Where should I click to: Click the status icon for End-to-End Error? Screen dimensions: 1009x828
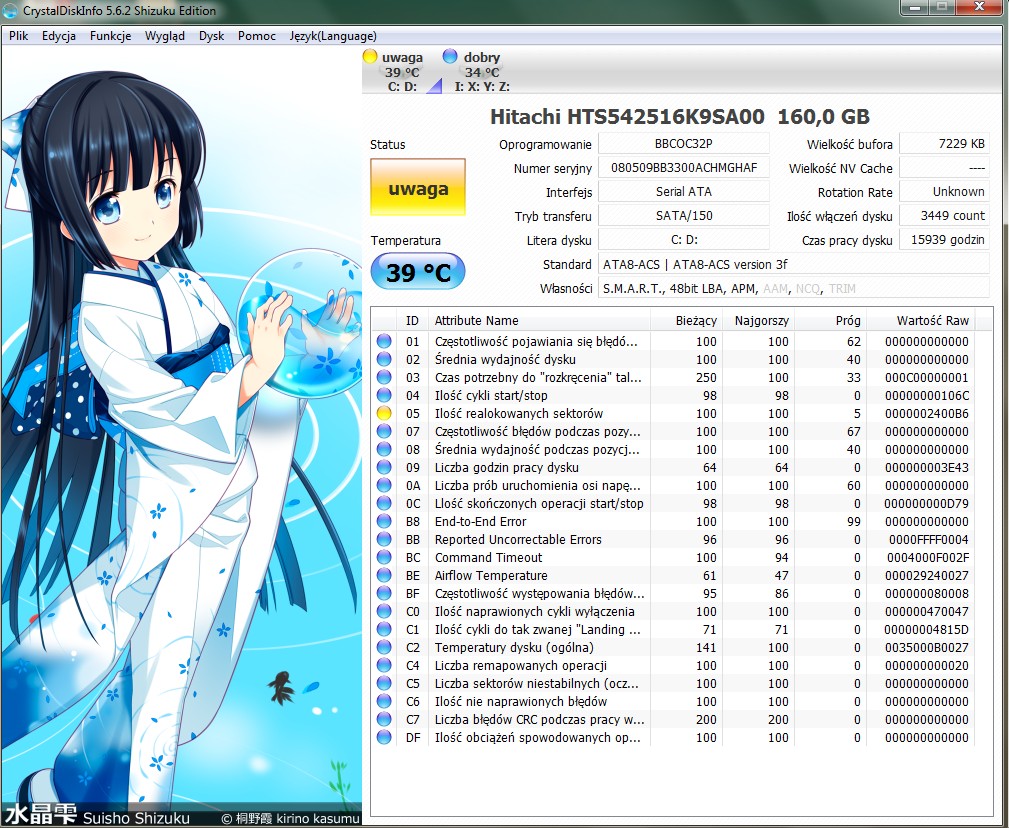pyautogui.click(x=384, y=522)
